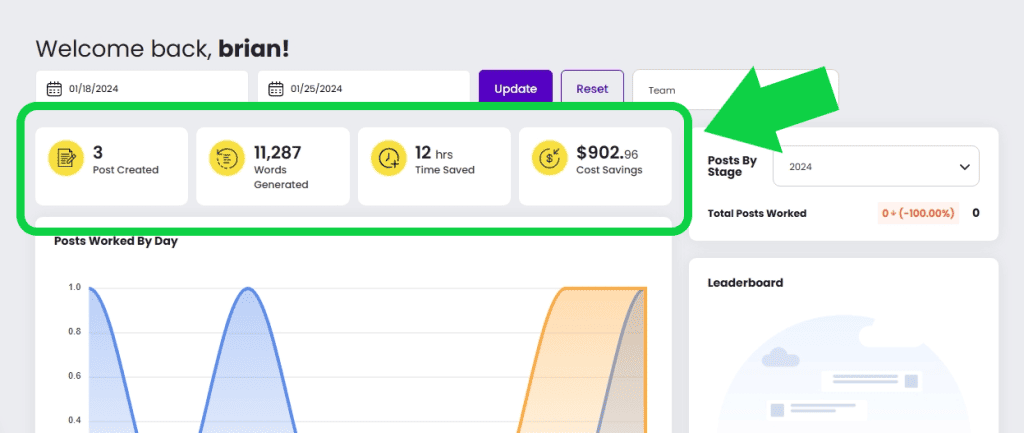Select the 11,287 Words Generated value
This screenshot has width=1024, height=433.
[278, 153]
